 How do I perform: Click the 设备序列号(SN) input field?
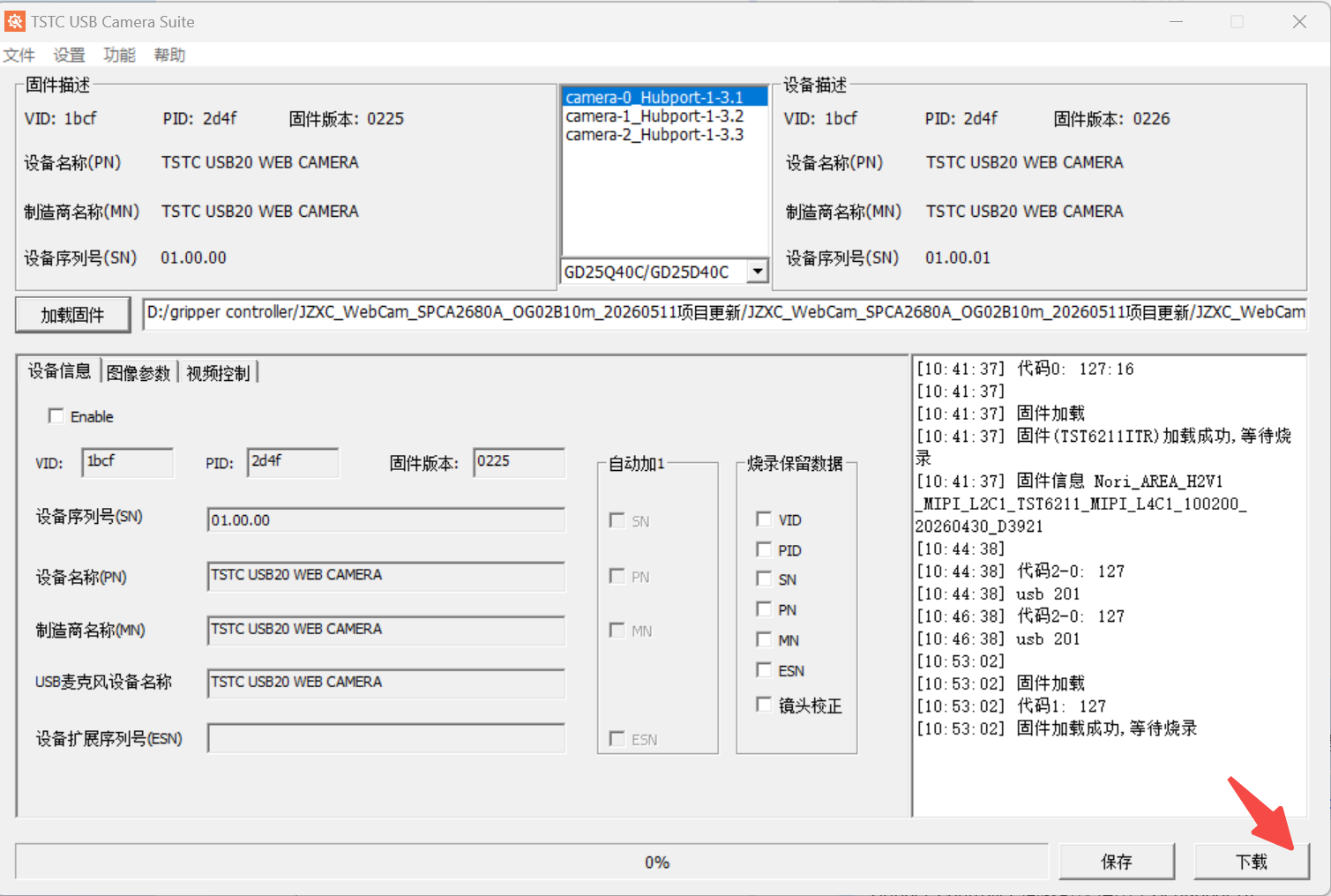click(386, 520)
